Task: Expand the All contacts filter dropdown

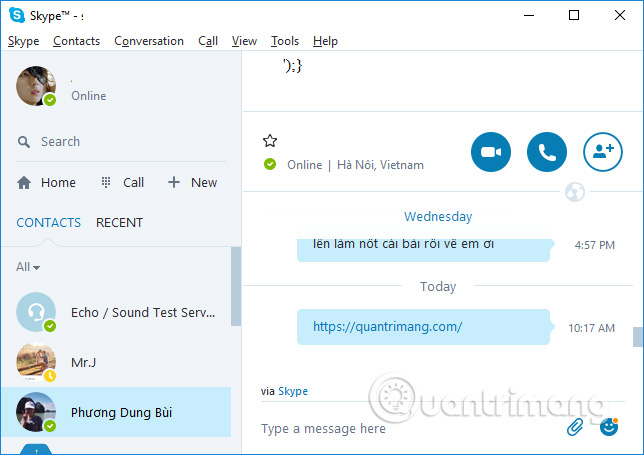Action: tap(28, 267)
